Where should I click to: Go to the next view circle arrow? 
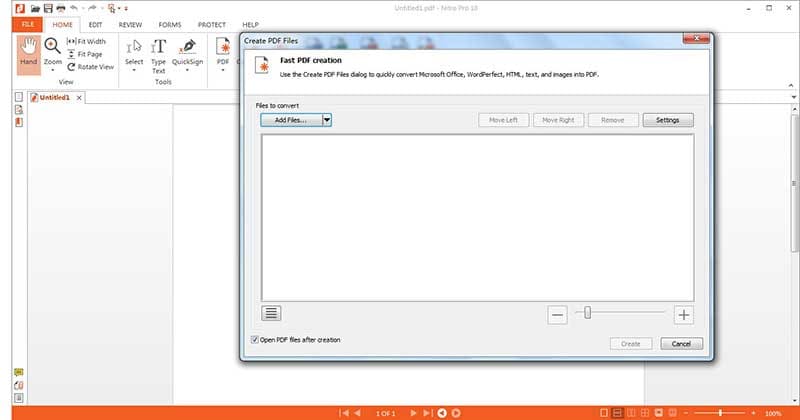456,413
